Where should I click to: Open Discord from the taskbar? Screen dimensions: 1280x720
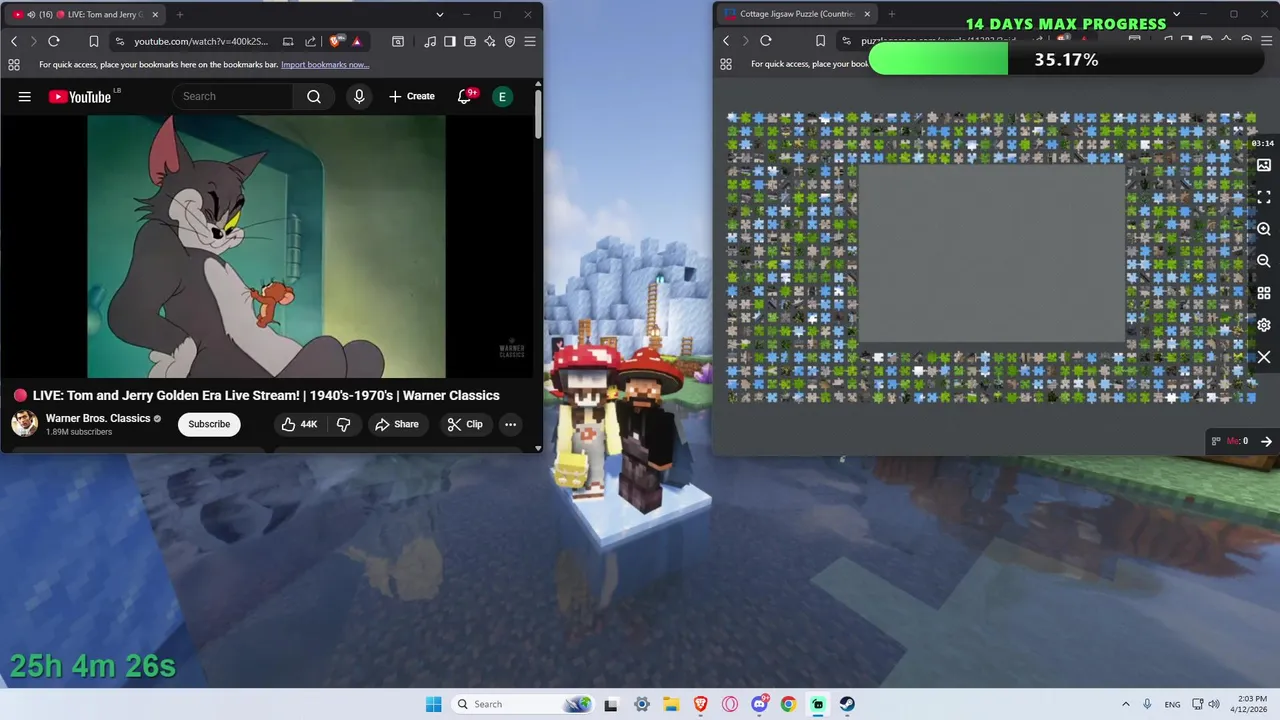pos(760,704)
